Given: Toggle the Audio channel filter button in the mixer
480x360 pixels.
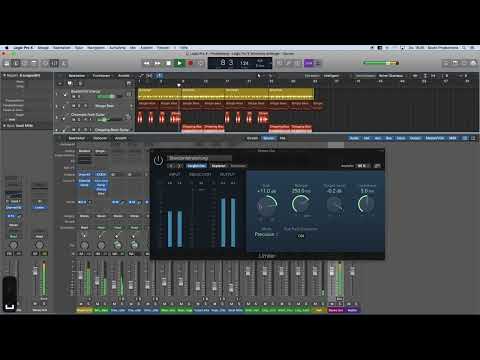Looking at the screenshot, I should (x=354, y=138).
